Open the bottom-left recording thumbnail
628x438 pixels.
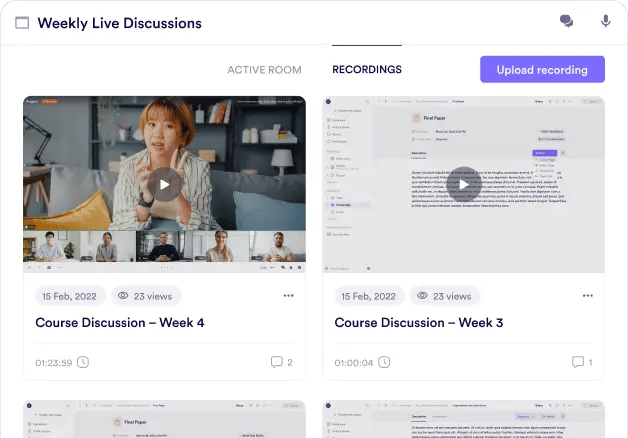165,419
